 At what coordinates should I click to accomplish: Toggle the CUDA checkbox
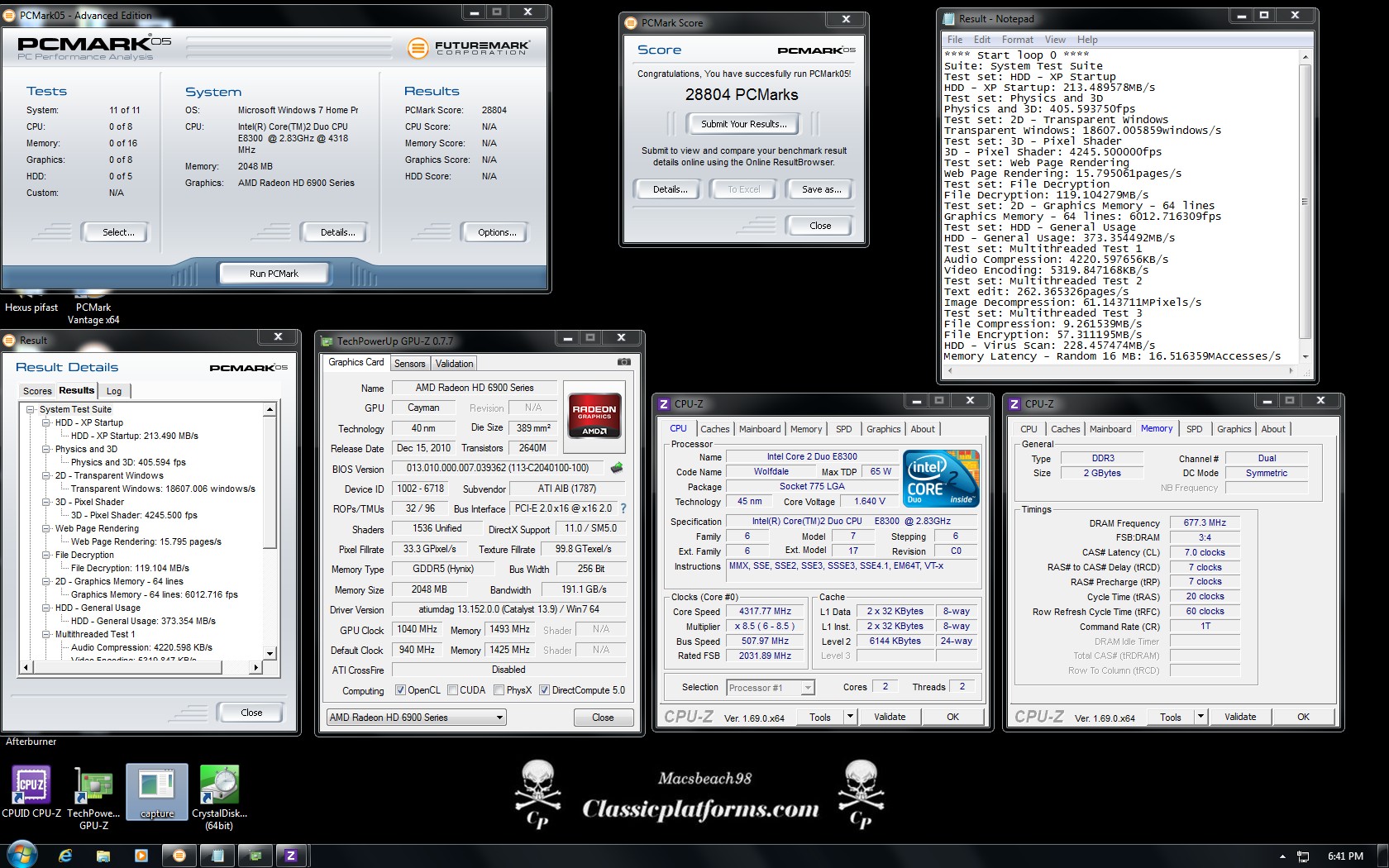pos(452,689)
